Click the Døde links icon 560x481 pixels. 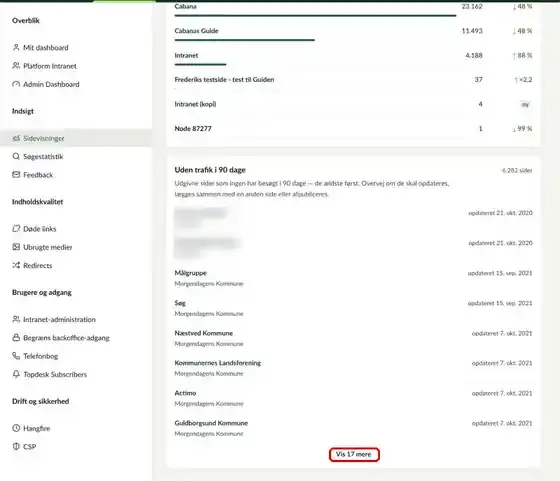tap(16, 229)
